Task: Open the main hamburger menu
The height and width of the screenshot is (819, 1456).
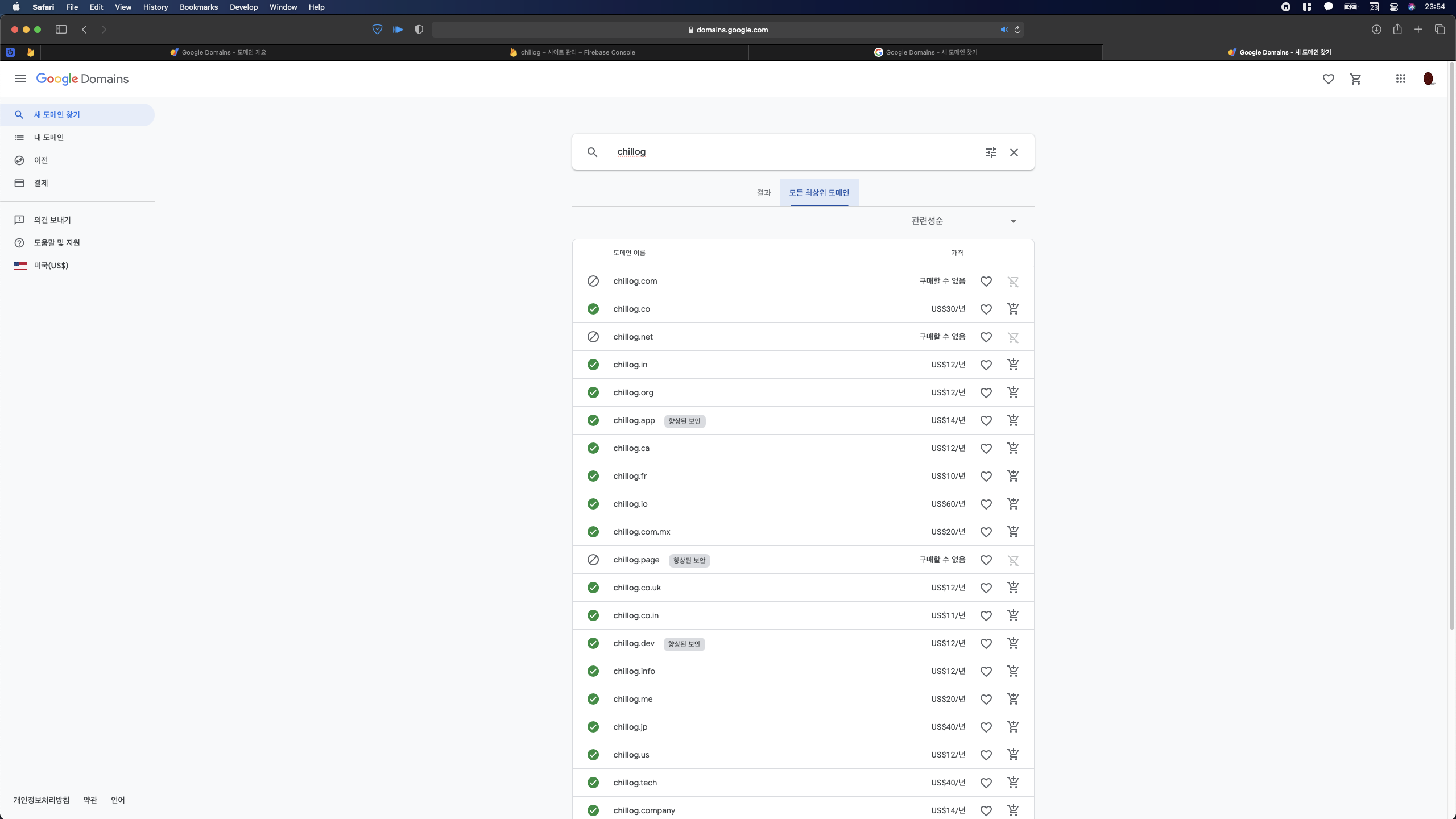Action: (20, 79)
